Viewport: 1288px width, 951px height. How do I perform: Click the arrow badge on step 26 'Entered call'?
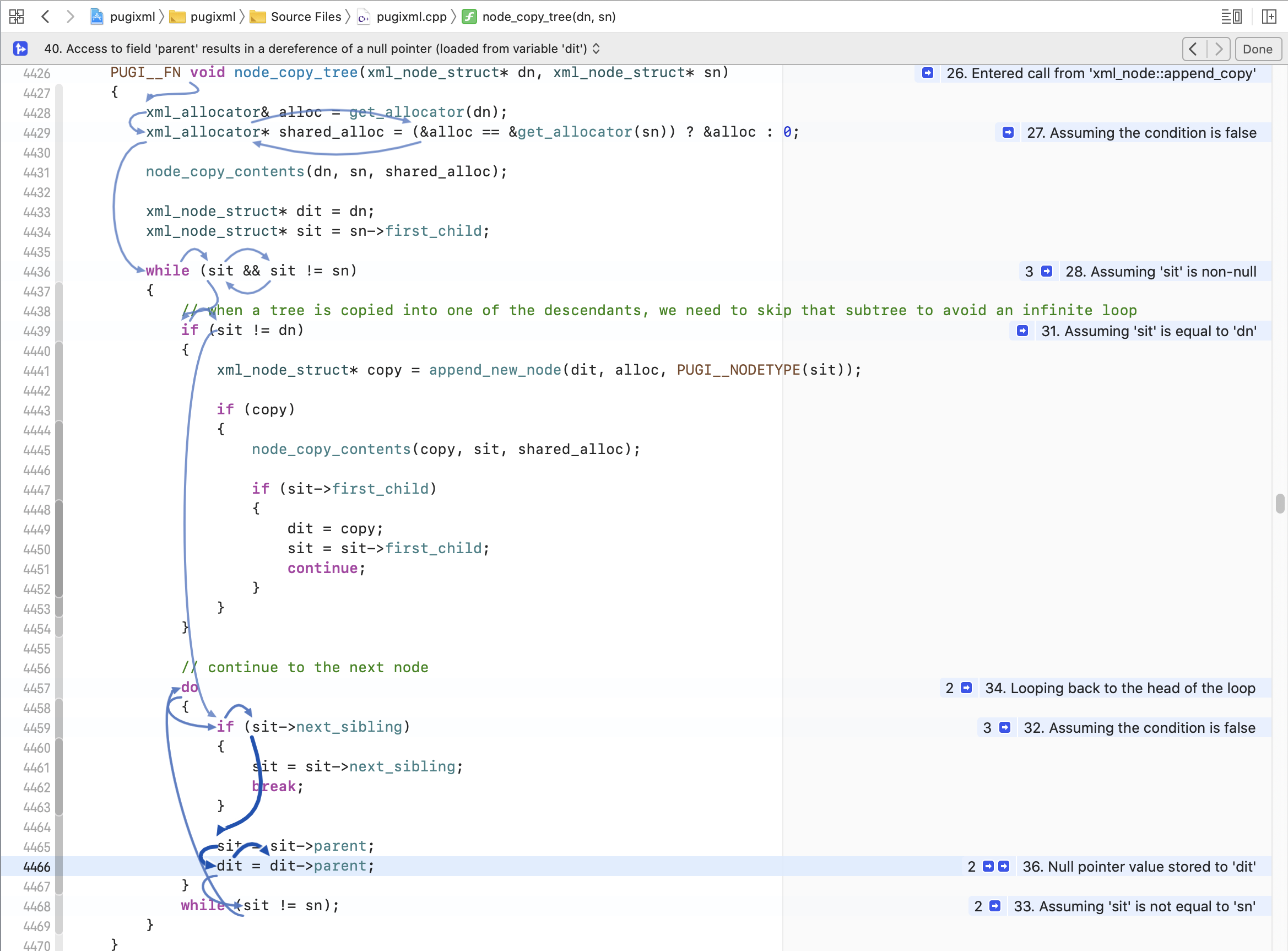[x=927, y=73]
